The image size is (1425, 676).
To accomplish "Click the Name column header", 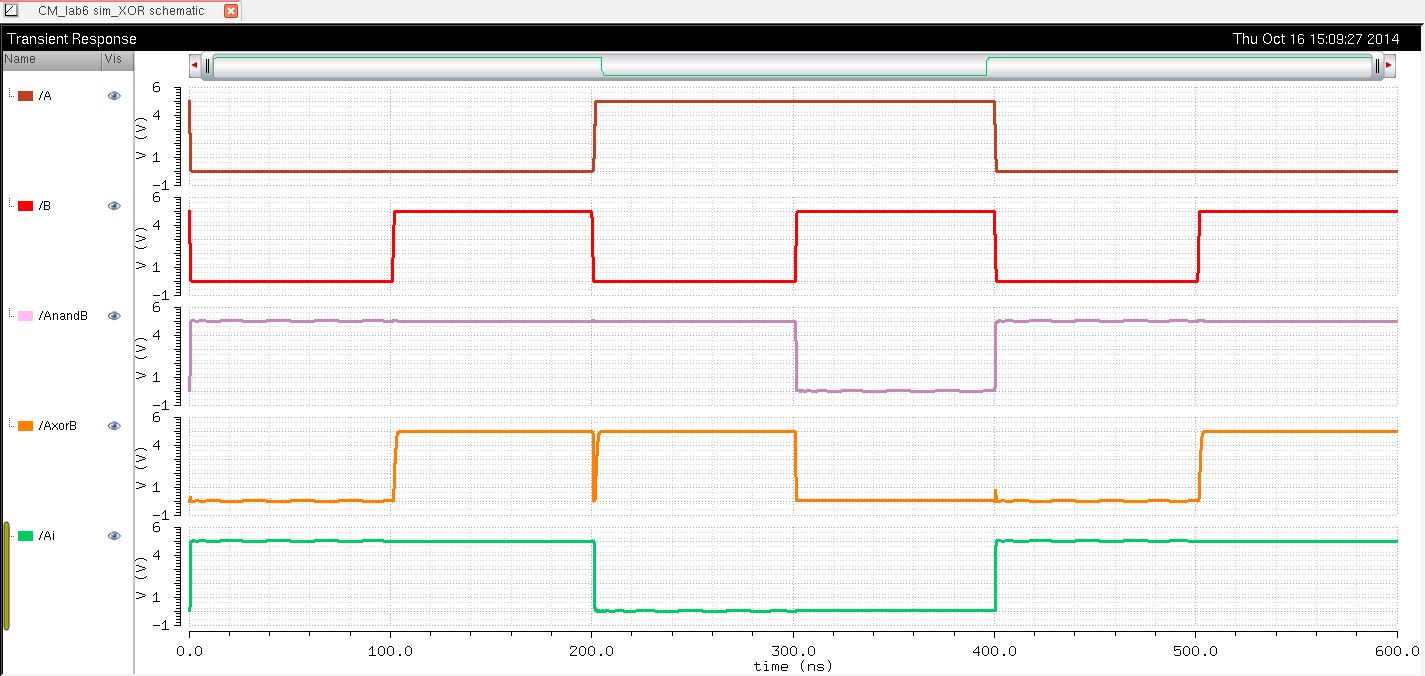I will pyautogui.click(x=51, y=60).
